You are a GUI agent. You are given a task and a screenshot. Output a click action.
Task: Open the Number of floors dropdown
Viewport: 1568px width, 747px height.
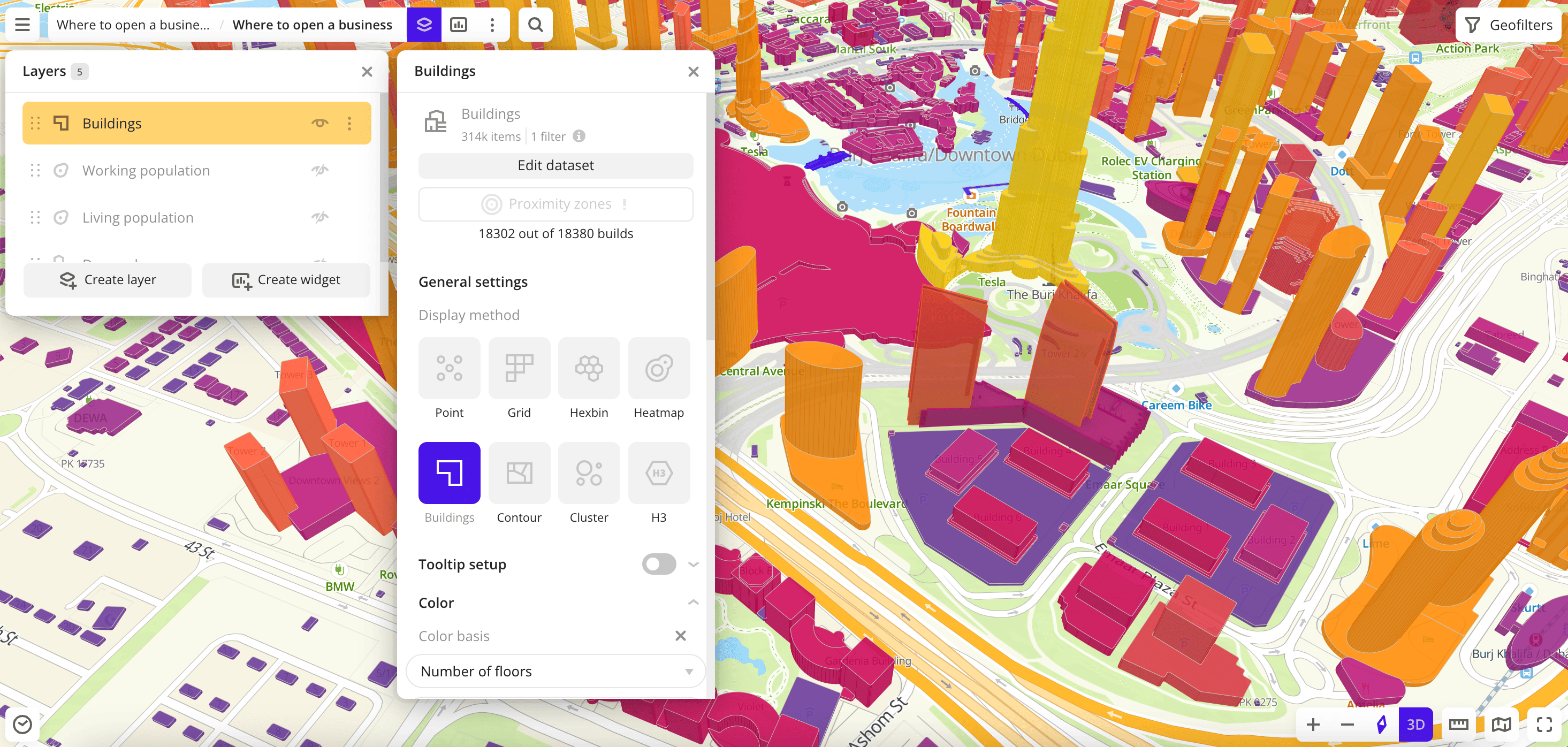[x=555, y=671]
